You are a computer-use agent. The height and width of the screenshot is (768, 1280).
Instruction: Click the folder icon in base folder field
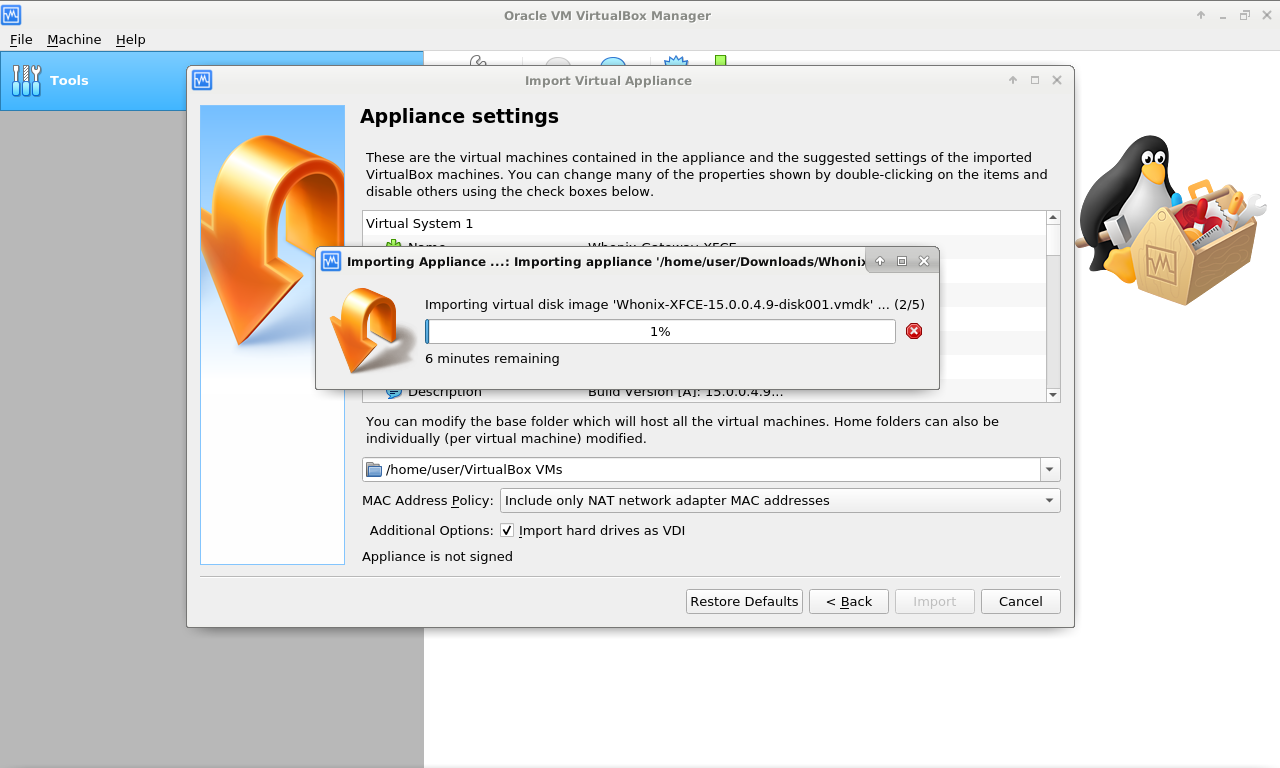374,470
